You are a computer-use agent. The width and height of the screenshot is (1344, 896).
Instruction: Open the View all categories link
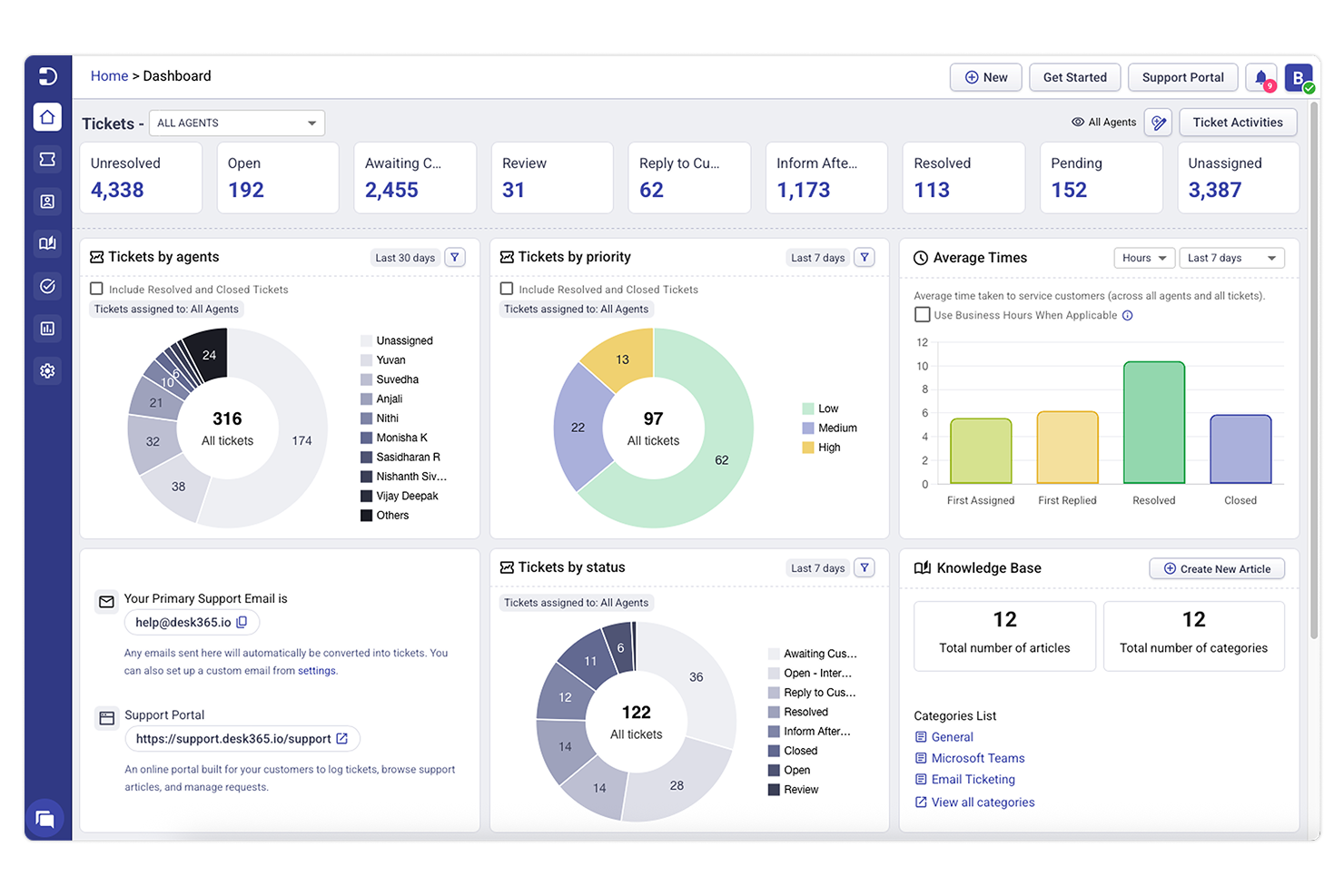(x=983, y=802)
